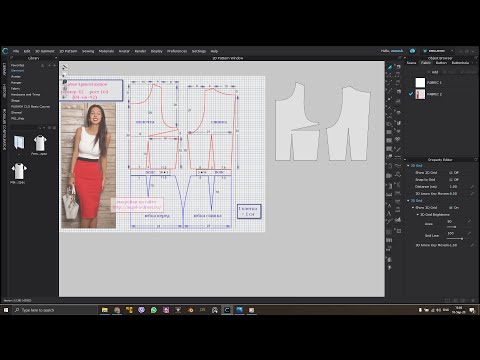Click the detach icon on the Object Browser header
480x360 pixels.
(476, 58)
